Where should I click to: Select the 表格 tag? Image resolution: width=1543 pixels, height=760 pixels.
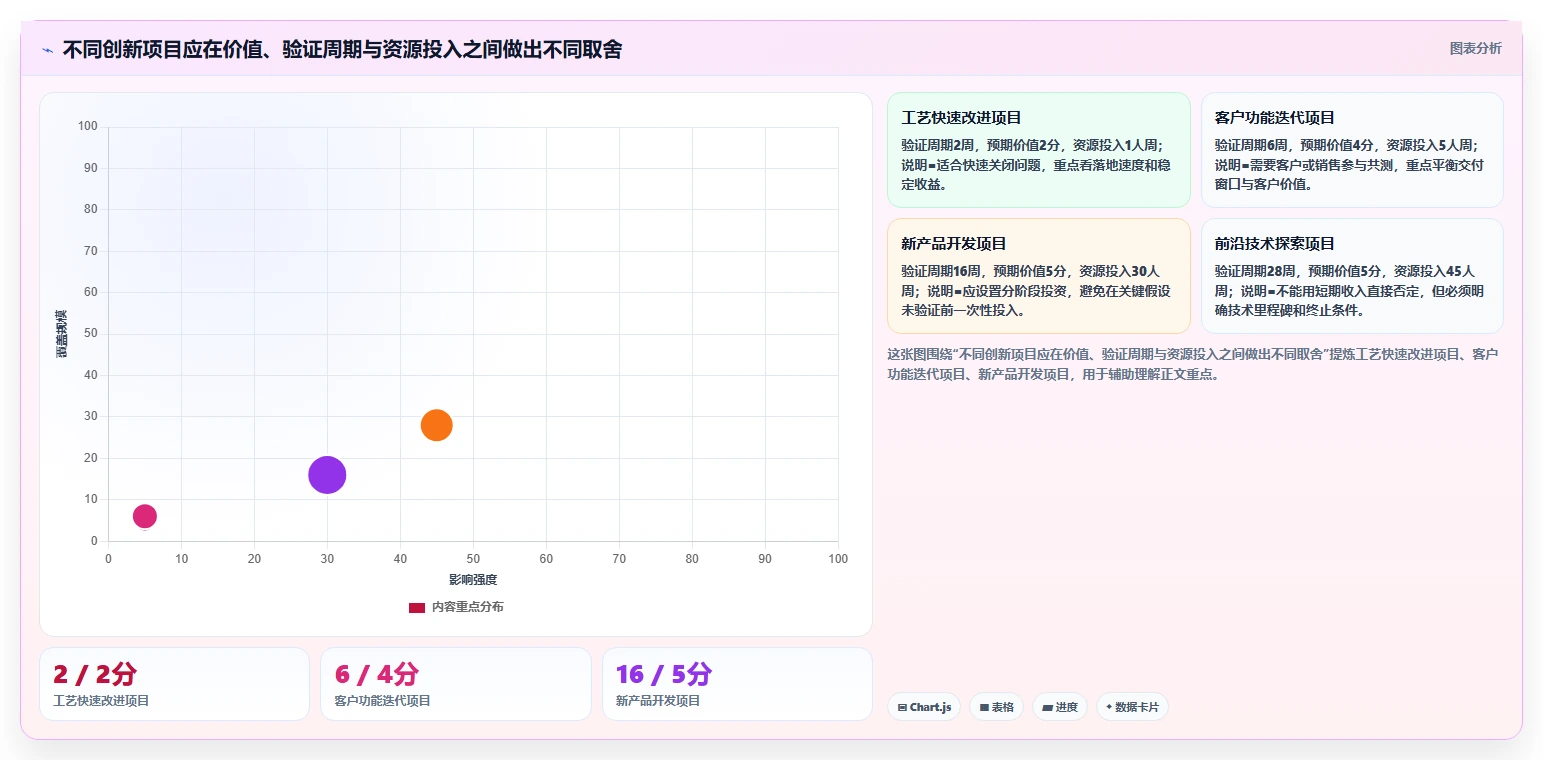click(x=996, y=707)
